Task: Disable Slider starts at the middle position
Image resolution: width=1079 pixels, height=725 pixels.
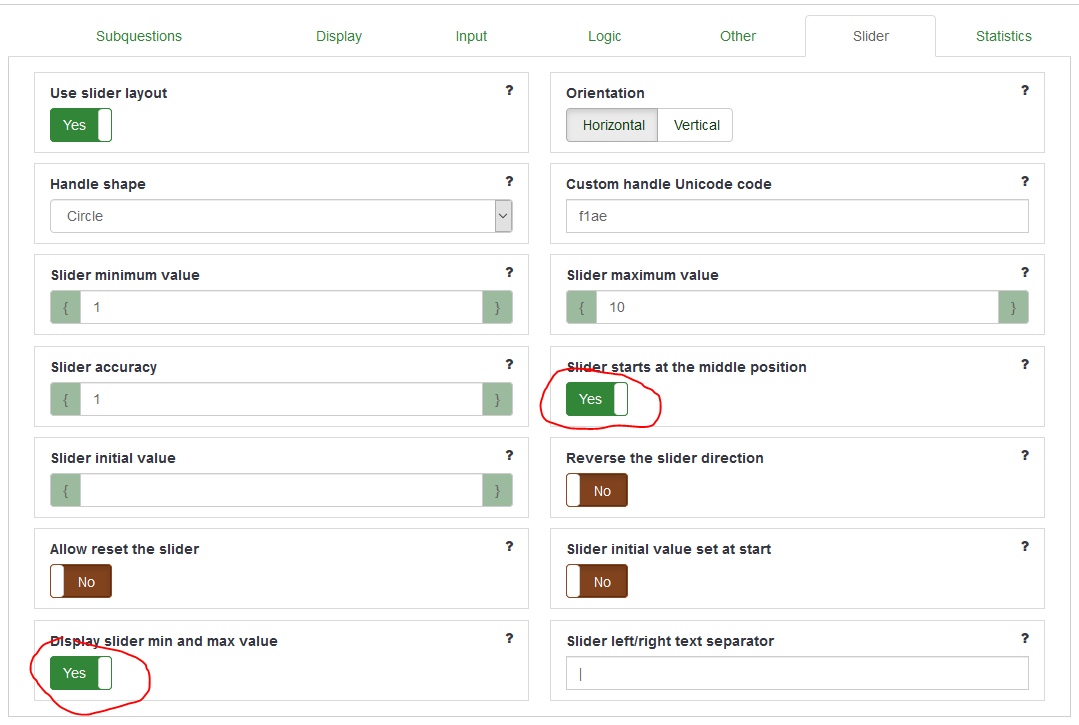Action: tap(597, 399)
